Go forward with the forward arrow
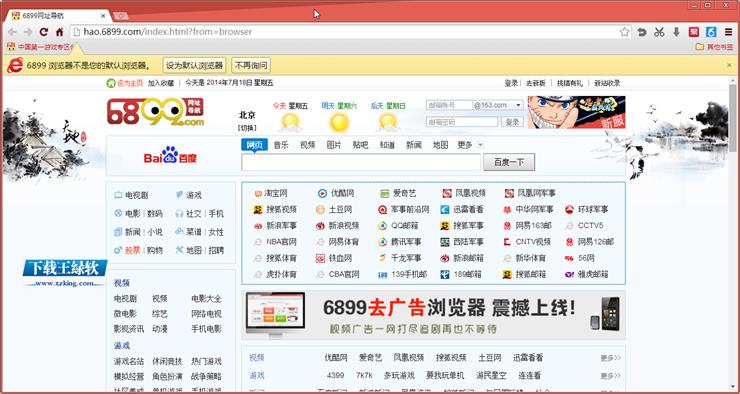Screen dimensions: 740x394 (x=28, y=32)
